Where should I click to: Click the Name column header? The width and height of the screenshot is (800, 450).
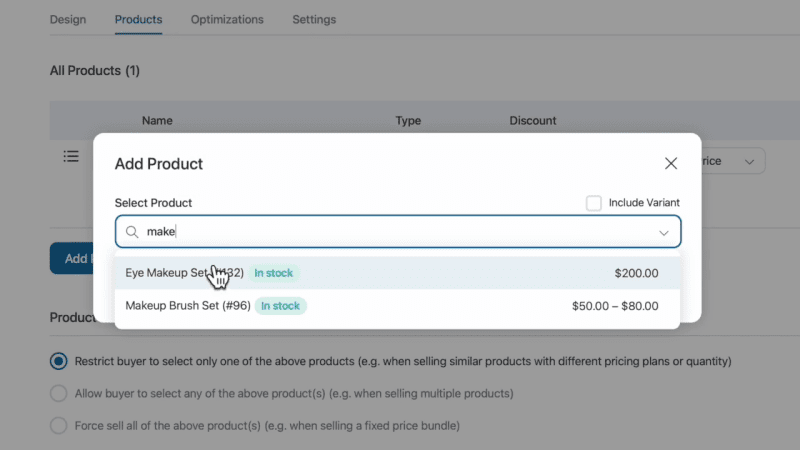[157, 120]
